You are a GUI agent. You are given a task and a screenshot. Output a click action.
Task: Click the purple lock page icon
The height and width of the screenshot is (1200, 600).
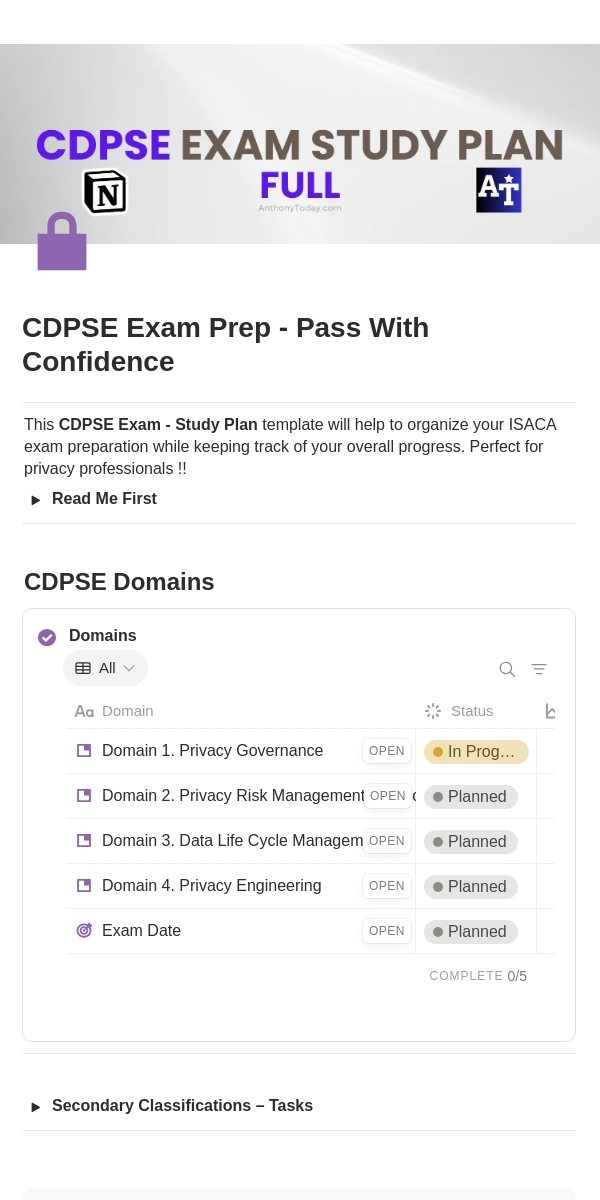(62, 241)
